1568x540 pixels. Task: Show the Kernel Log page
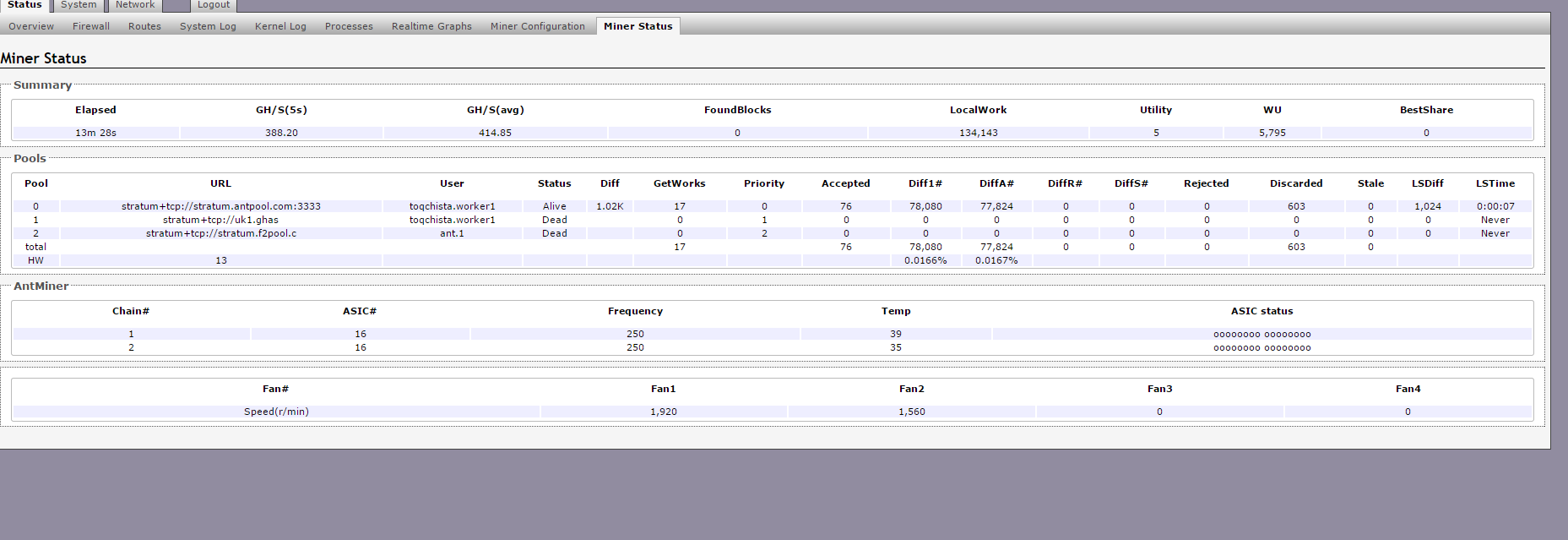click(x=280, y=26)
